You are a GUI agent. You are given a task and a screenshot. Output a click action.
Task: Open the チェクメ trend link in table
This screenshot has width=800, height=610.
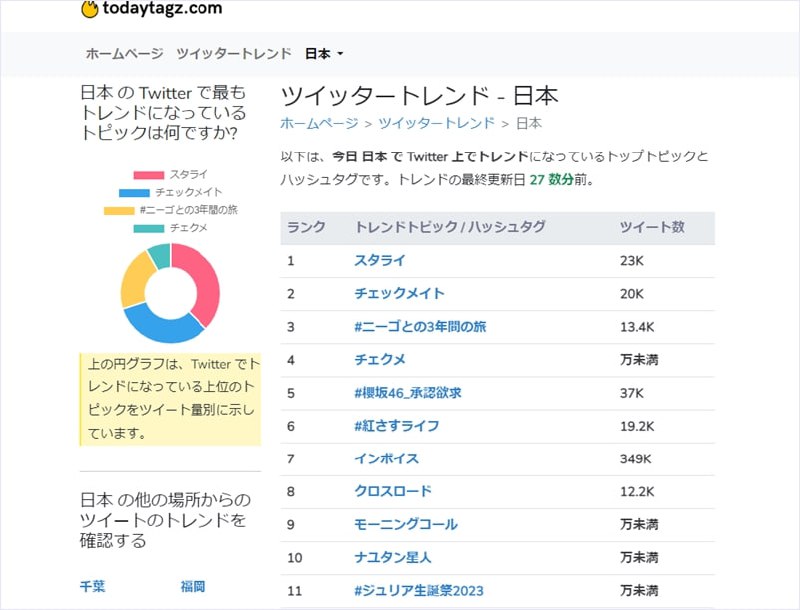380,360
